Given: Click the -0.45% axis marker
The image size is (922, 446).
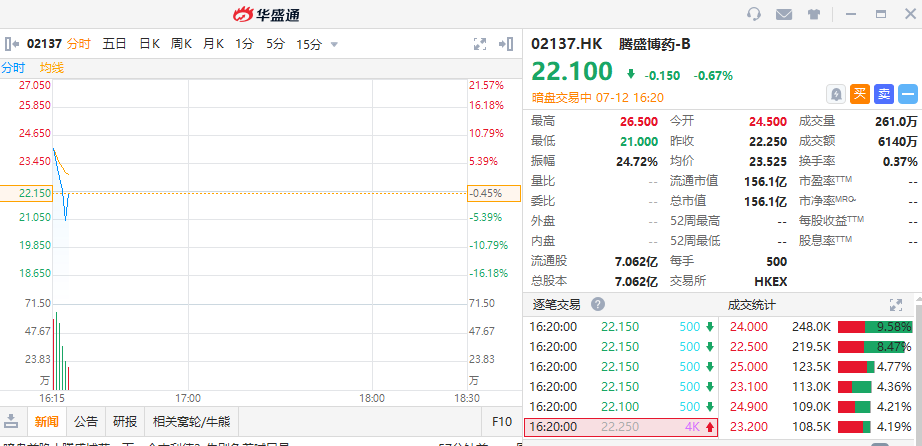Looking at the screenshot, I should 494,193.
